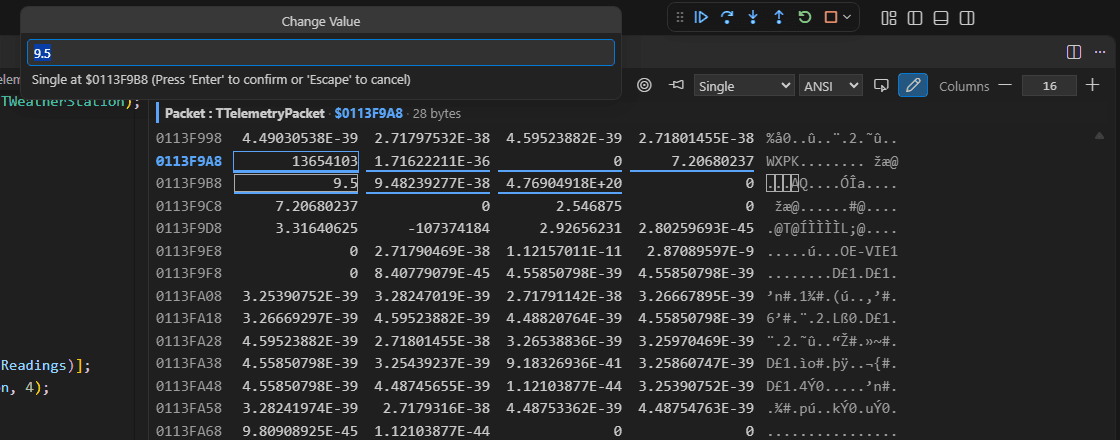This screenshot has height=440, width=1120.
Task: Click the value 9.48239277E-38
Action: pos(431,184)
